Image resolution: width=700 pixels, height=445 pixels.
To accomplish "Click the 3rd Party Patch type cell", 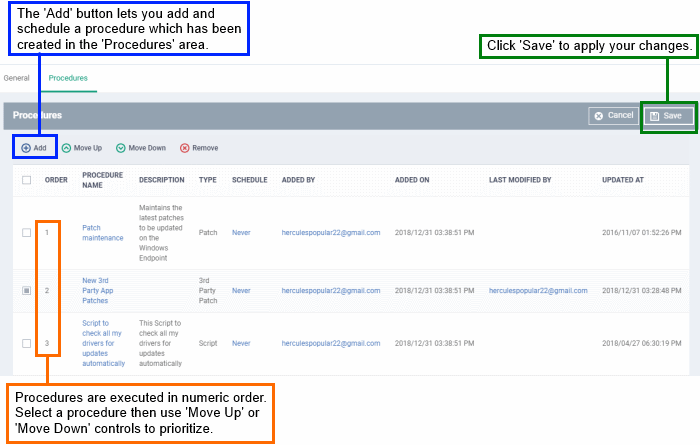I will tap(208, 291).
